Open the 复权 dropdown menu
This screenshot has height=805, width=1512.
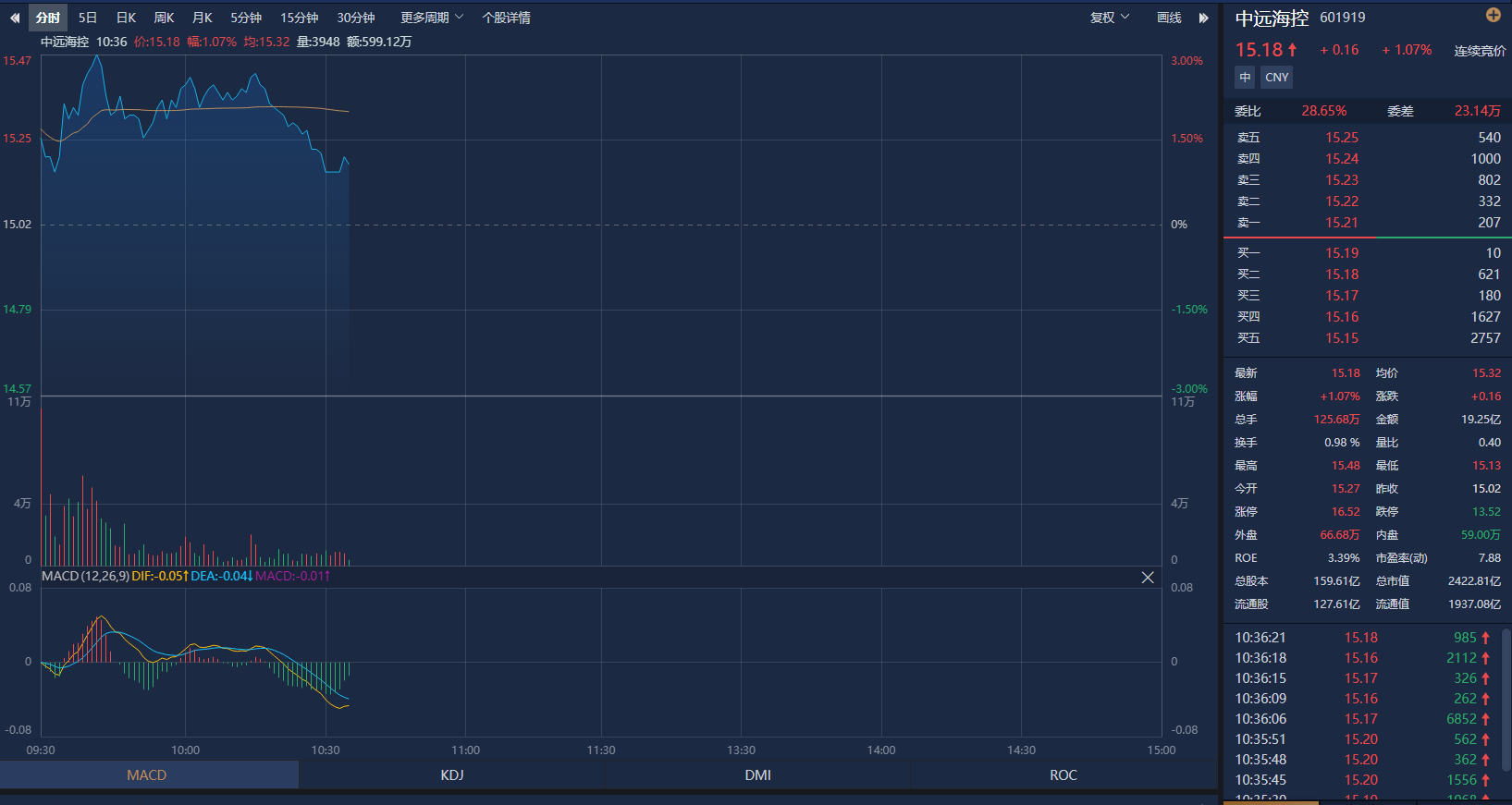1109,18
